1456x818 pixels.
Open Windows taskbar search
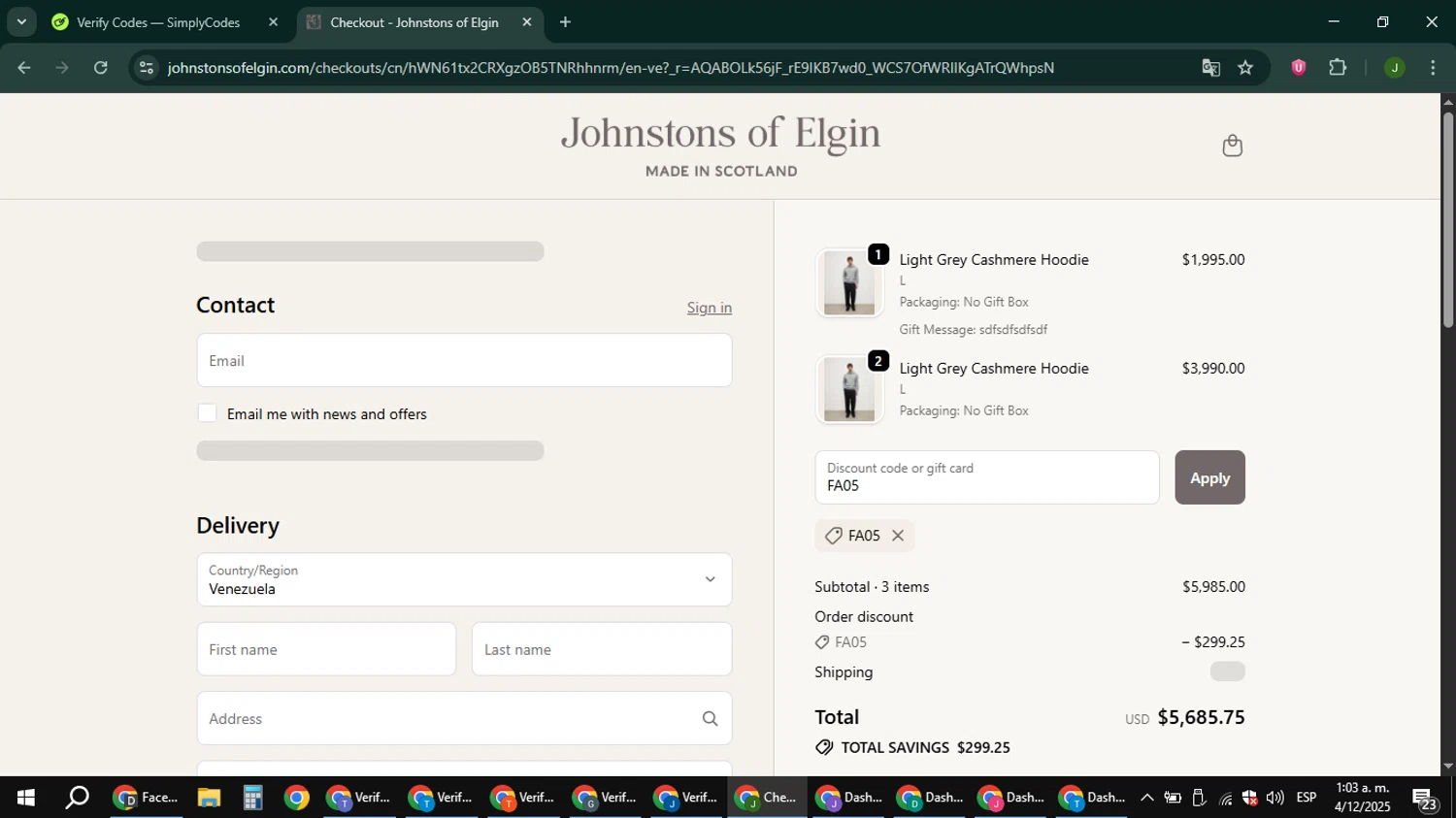point(77,798)
